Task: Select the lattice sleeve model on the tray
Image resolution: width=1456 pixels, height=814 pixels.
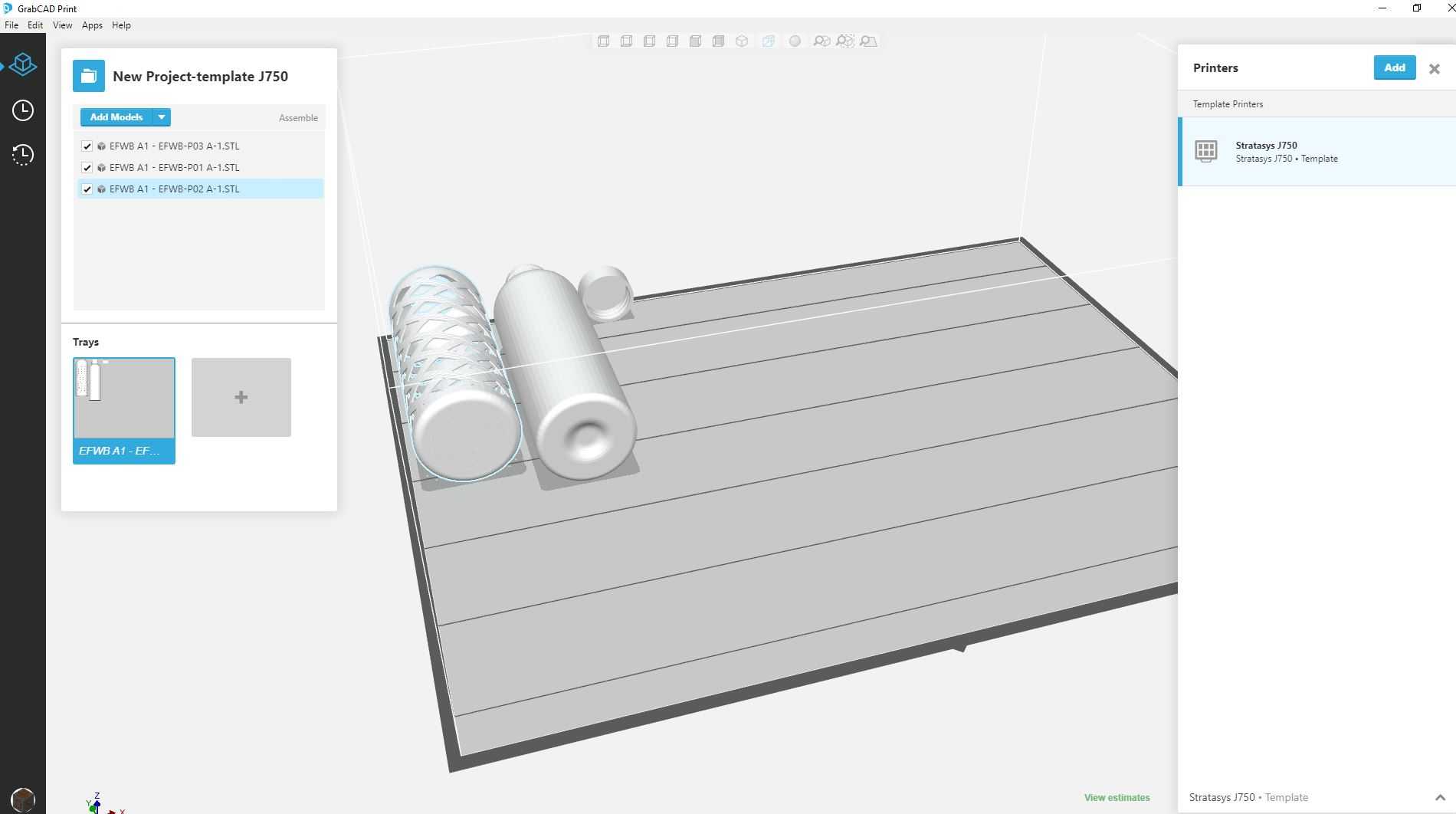Action: tap(455, 373)
